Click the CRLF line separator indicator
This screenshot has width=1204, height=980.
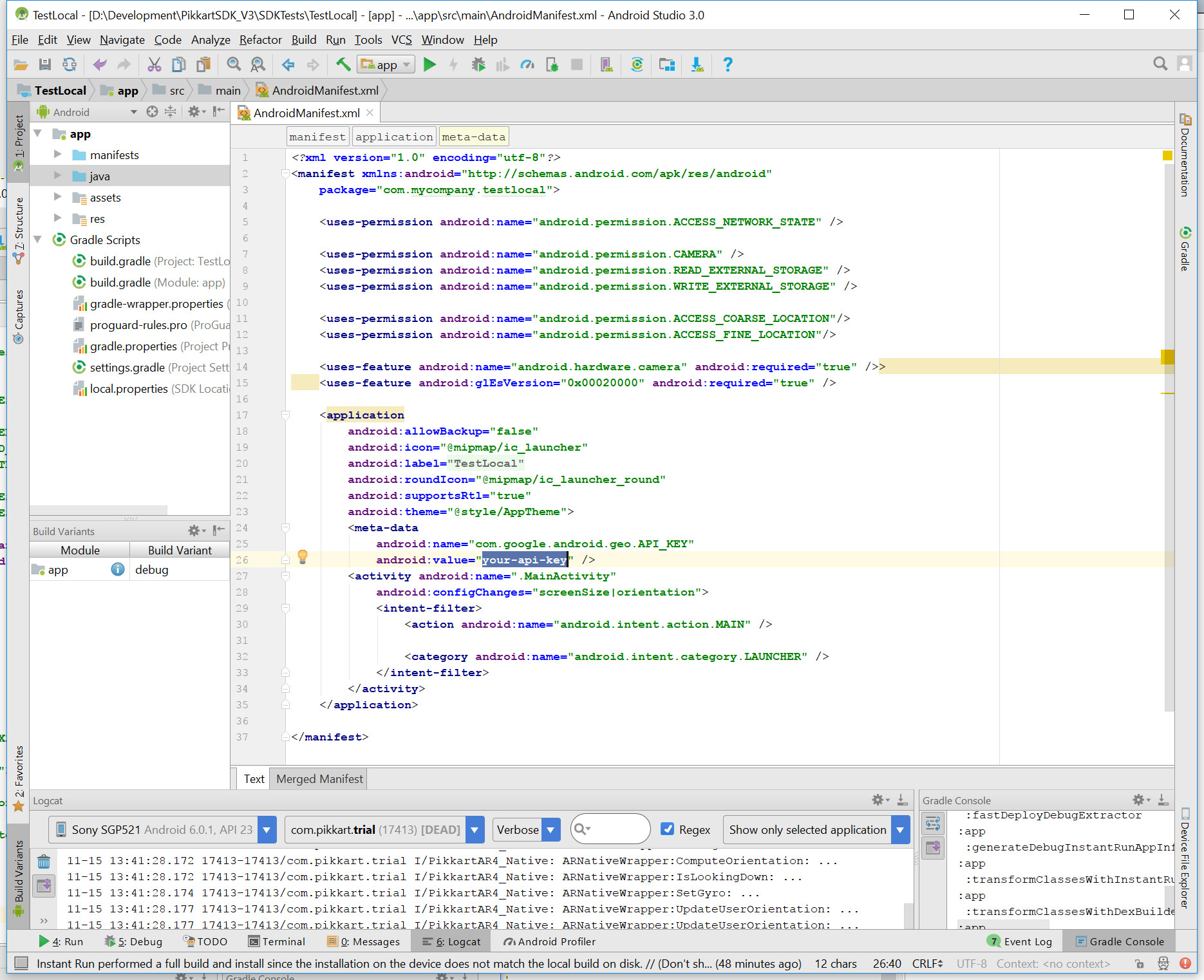927,964
